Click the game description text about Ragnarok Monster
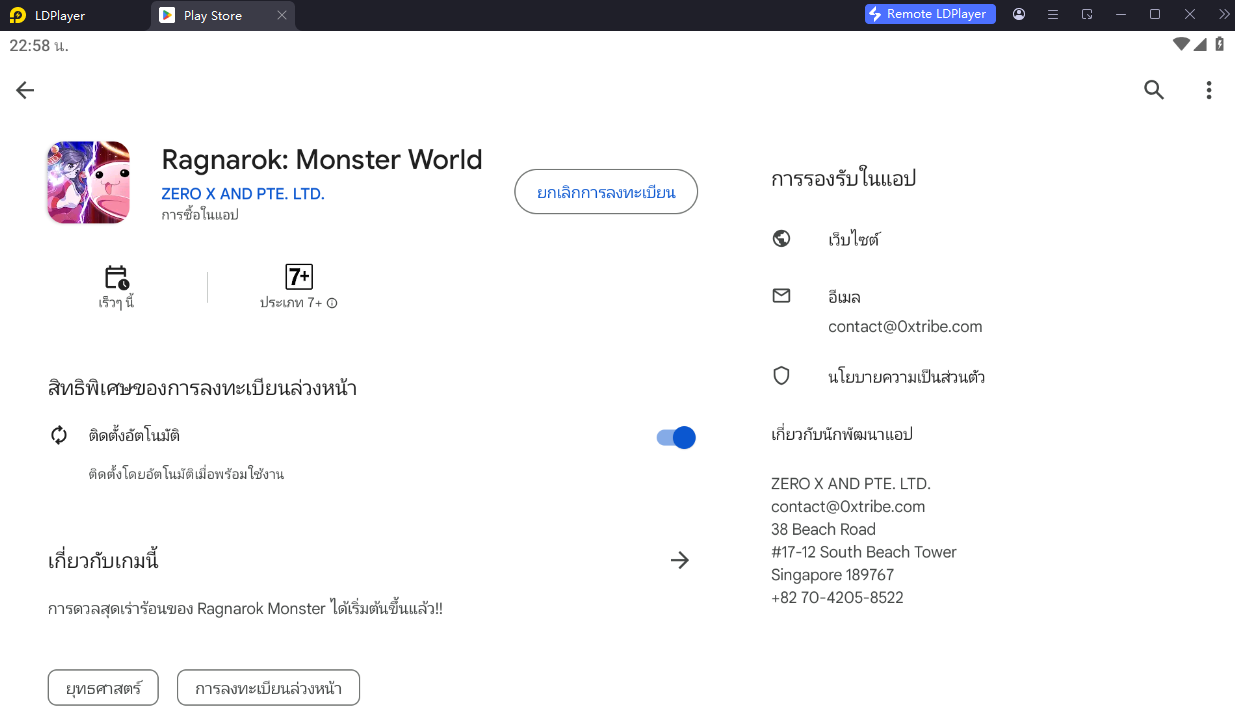 click(245, 608)
